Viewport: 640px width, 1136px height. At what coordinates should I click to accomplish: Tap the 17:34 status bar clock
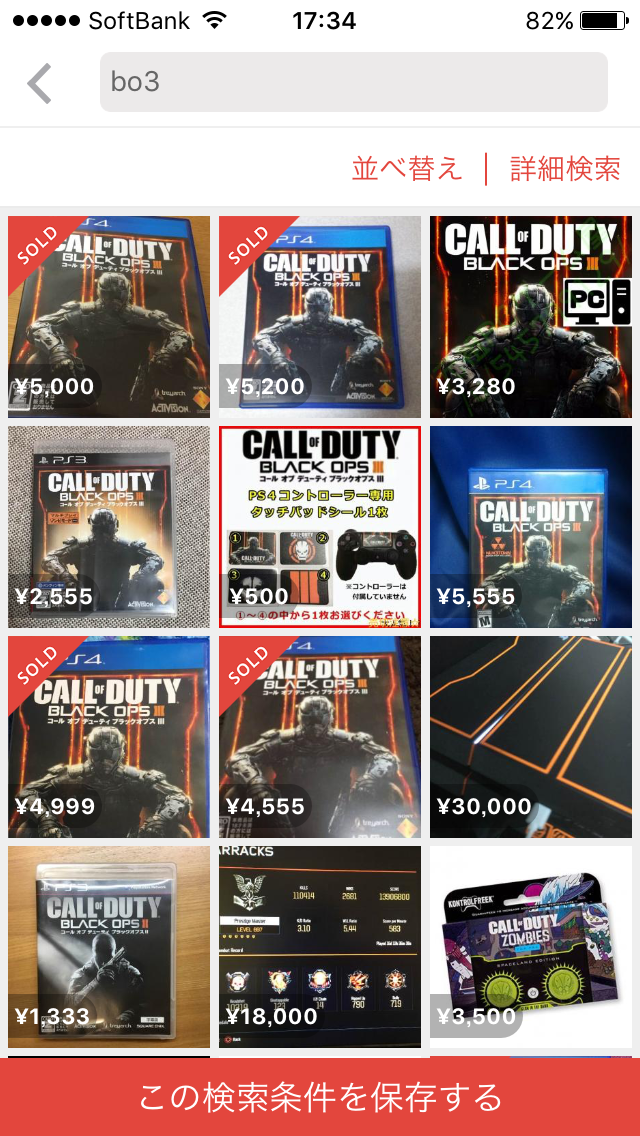324,20
